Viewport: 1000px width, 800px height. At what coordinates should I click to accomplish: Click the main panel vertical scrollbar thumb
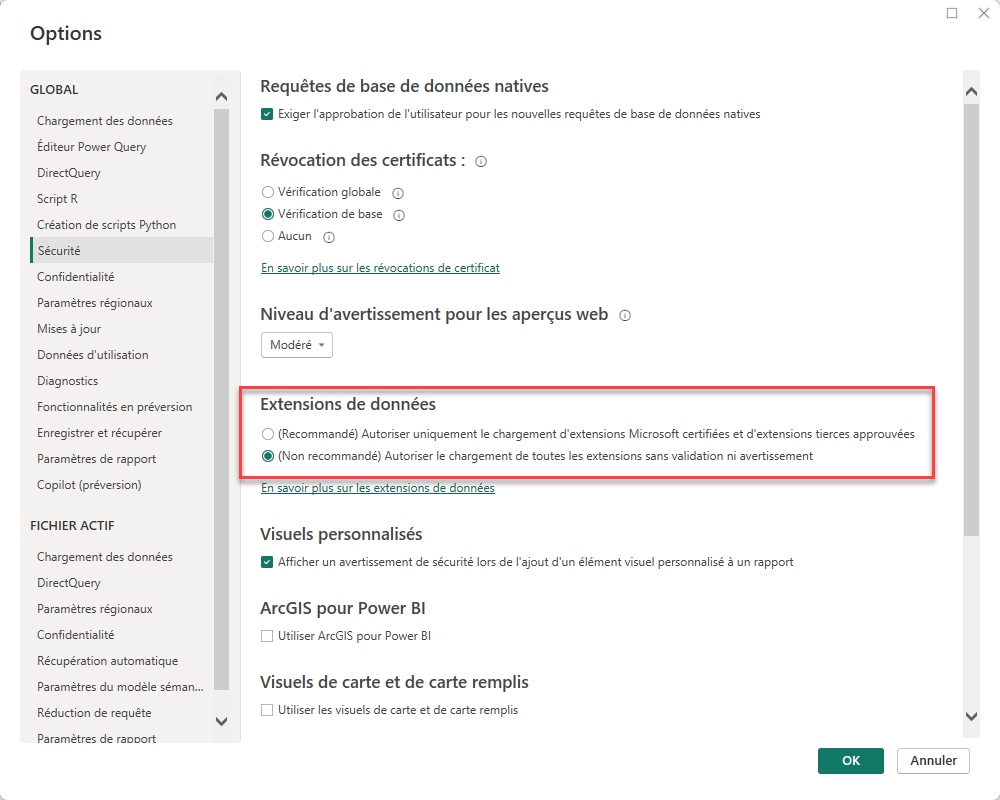point(971,320)
